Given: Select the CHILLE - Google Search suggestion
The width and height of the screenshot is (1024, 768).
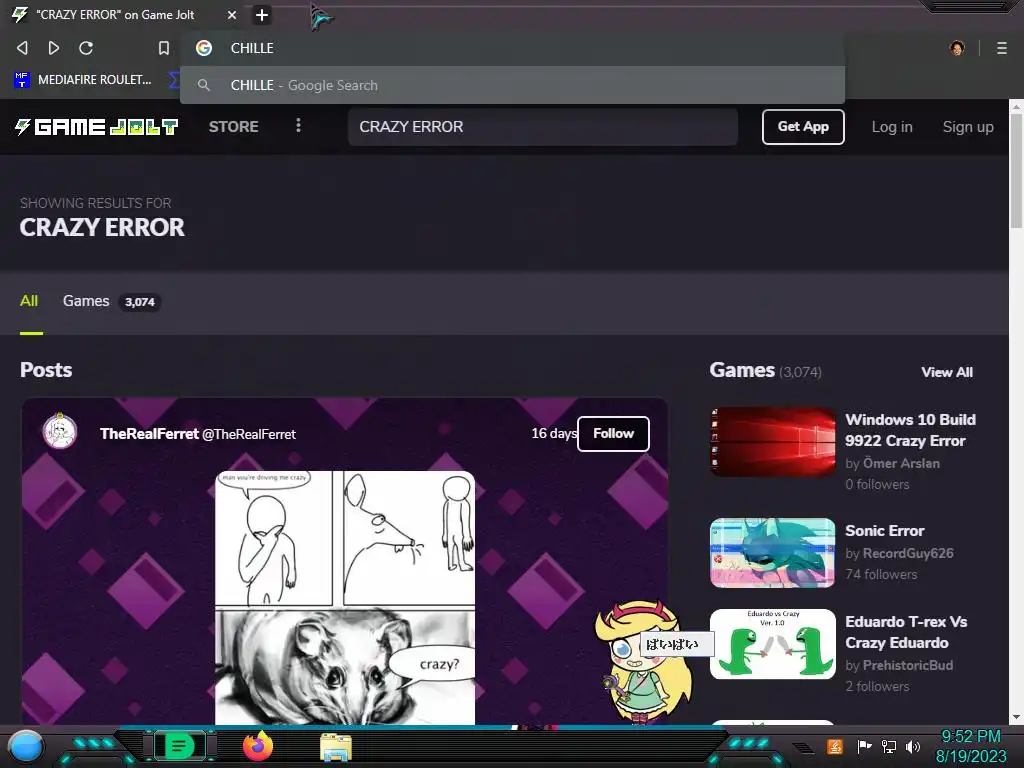Looking at the screenshot, I should [x=512, y=85].
